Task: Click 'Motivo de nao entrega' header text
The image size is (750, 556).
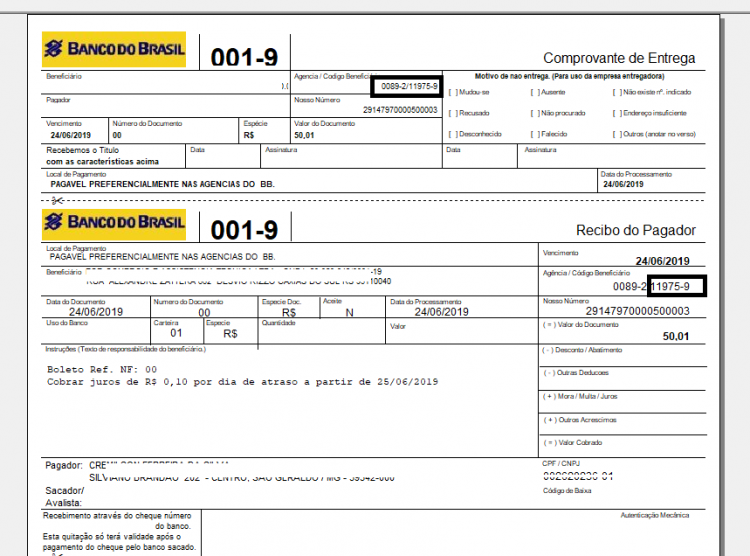Action: [569, 76]
